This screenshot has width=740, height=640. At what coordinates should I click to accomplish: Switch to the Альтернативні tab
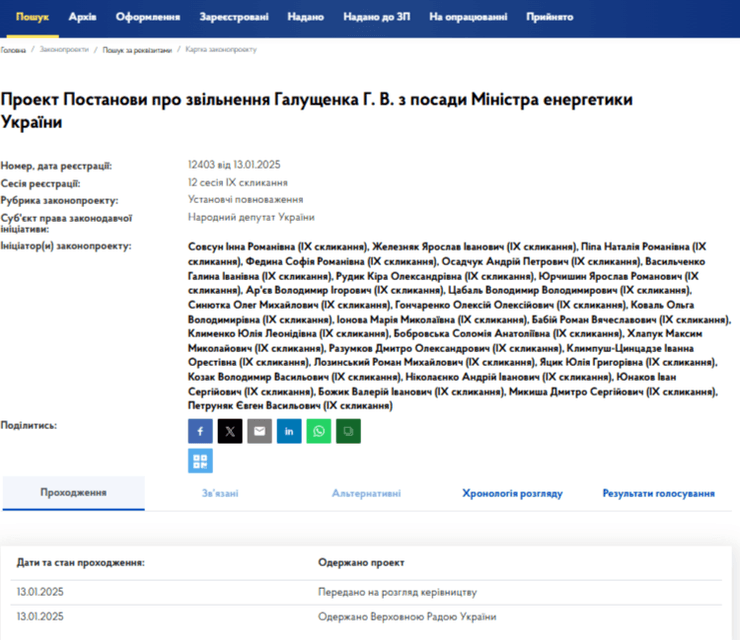pos(366,493)
